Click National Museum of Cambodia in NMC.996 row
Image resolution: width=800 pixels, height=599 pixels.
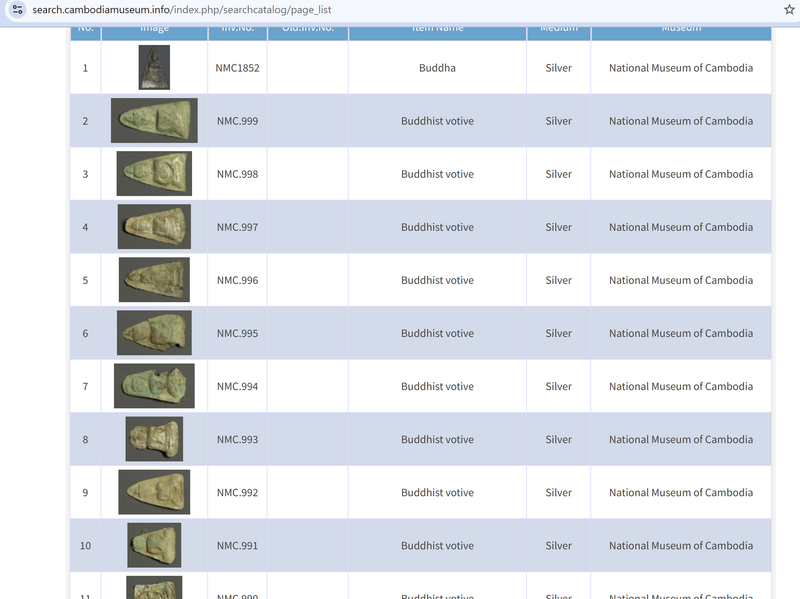pyautogui.click(x=681, y=280)
